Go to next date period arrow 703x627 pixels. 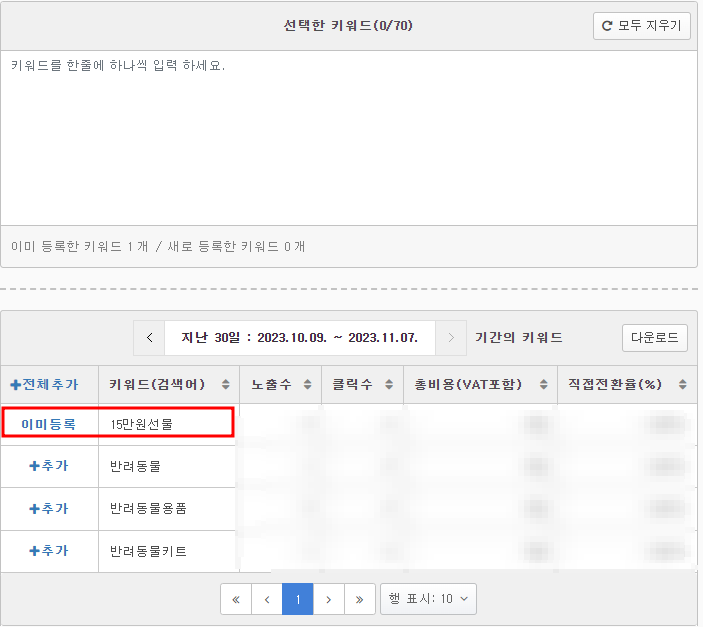451,338
